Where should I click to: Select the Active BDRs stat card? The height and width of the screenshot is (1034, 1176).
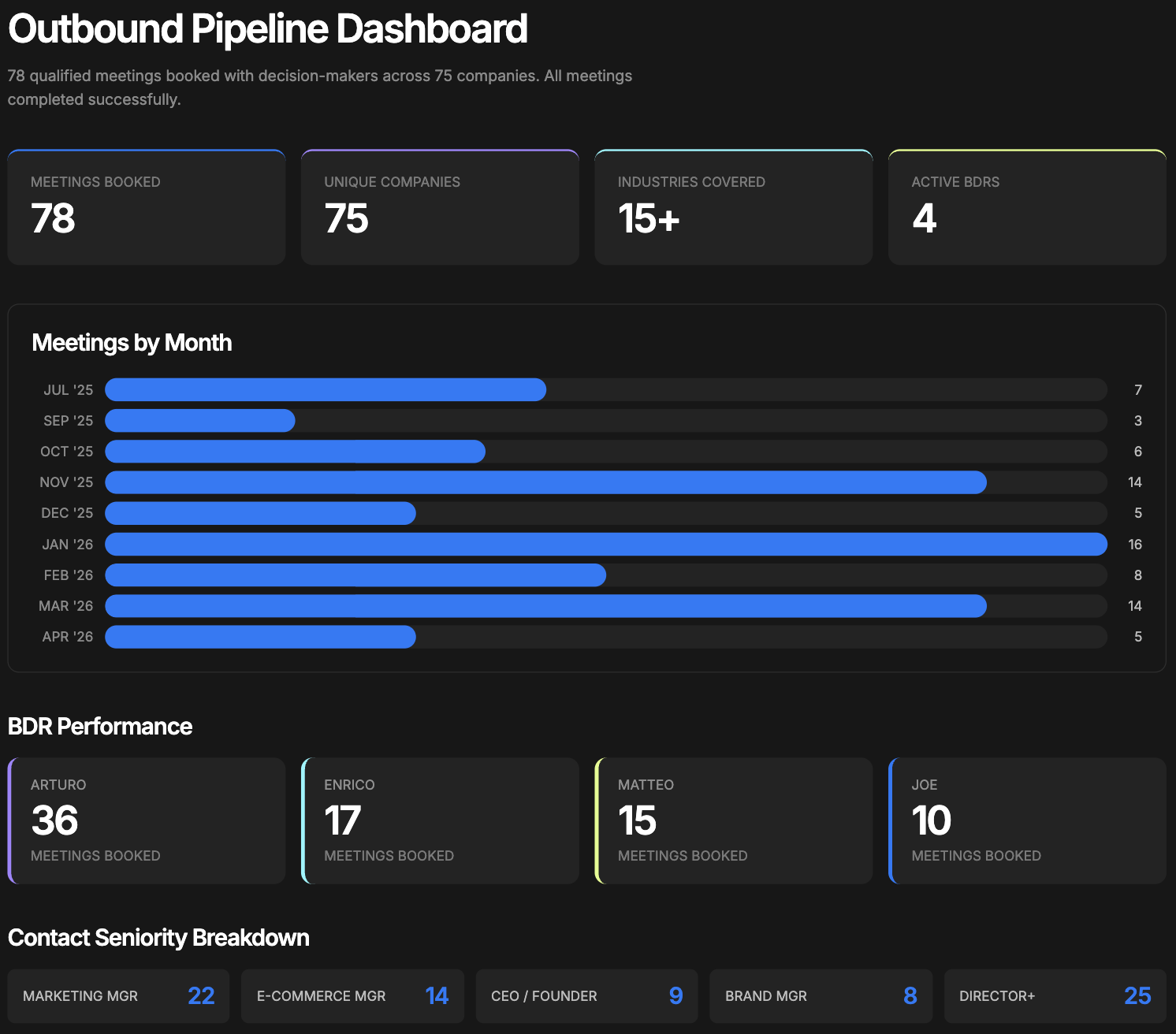(x=1026, y=206)
